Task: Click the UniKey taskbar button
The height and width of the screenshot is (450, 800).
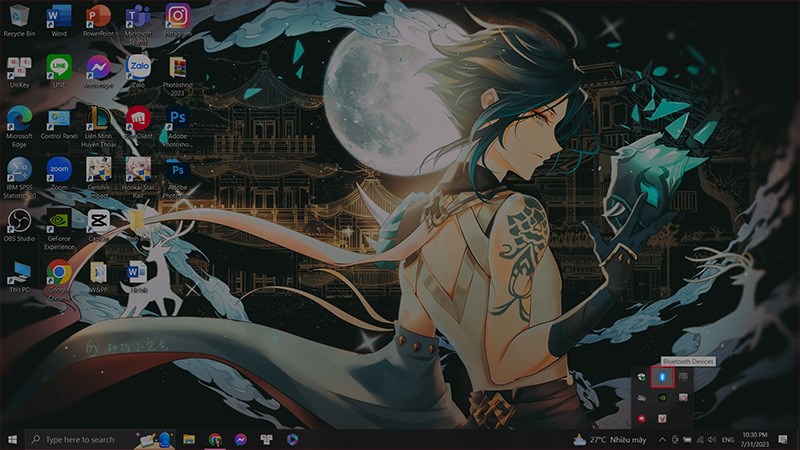Action: pyautogui.click(x=266, y=439)
